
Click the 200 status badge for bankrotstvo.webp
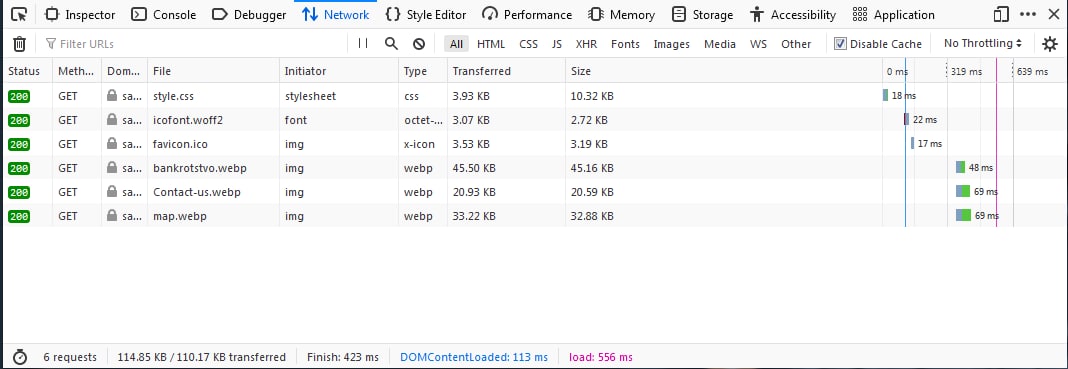click(19, 168)
